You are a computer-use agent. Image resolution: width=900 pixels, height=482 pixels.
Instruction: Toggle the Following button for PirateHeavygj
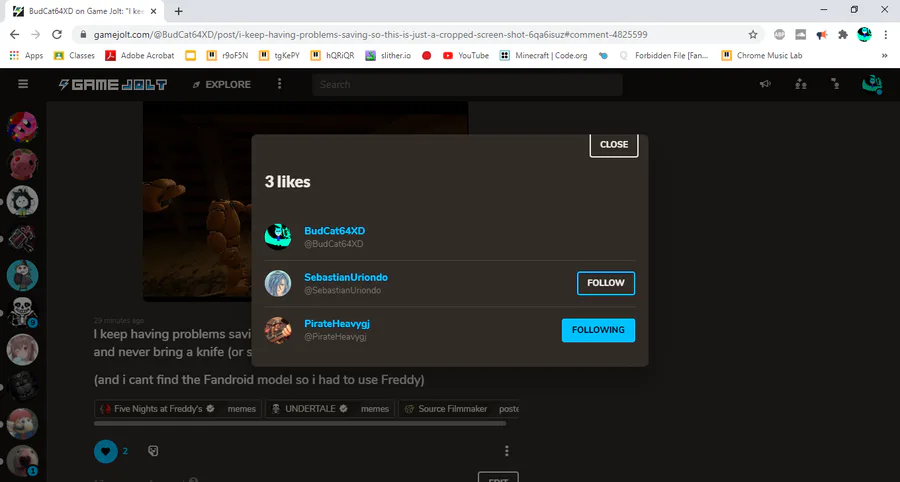(598, 330)
